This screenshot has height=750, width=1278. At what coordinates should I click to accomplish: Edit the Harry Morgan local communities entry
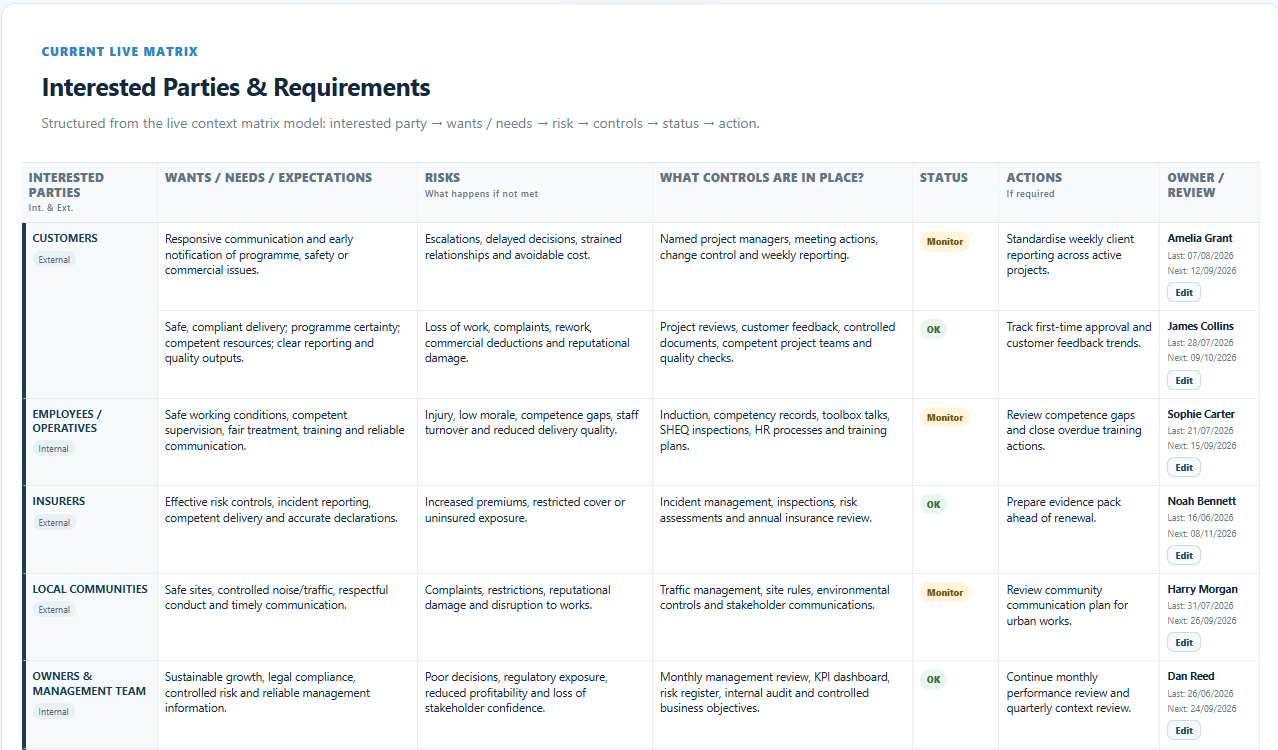coord(1184,643)
